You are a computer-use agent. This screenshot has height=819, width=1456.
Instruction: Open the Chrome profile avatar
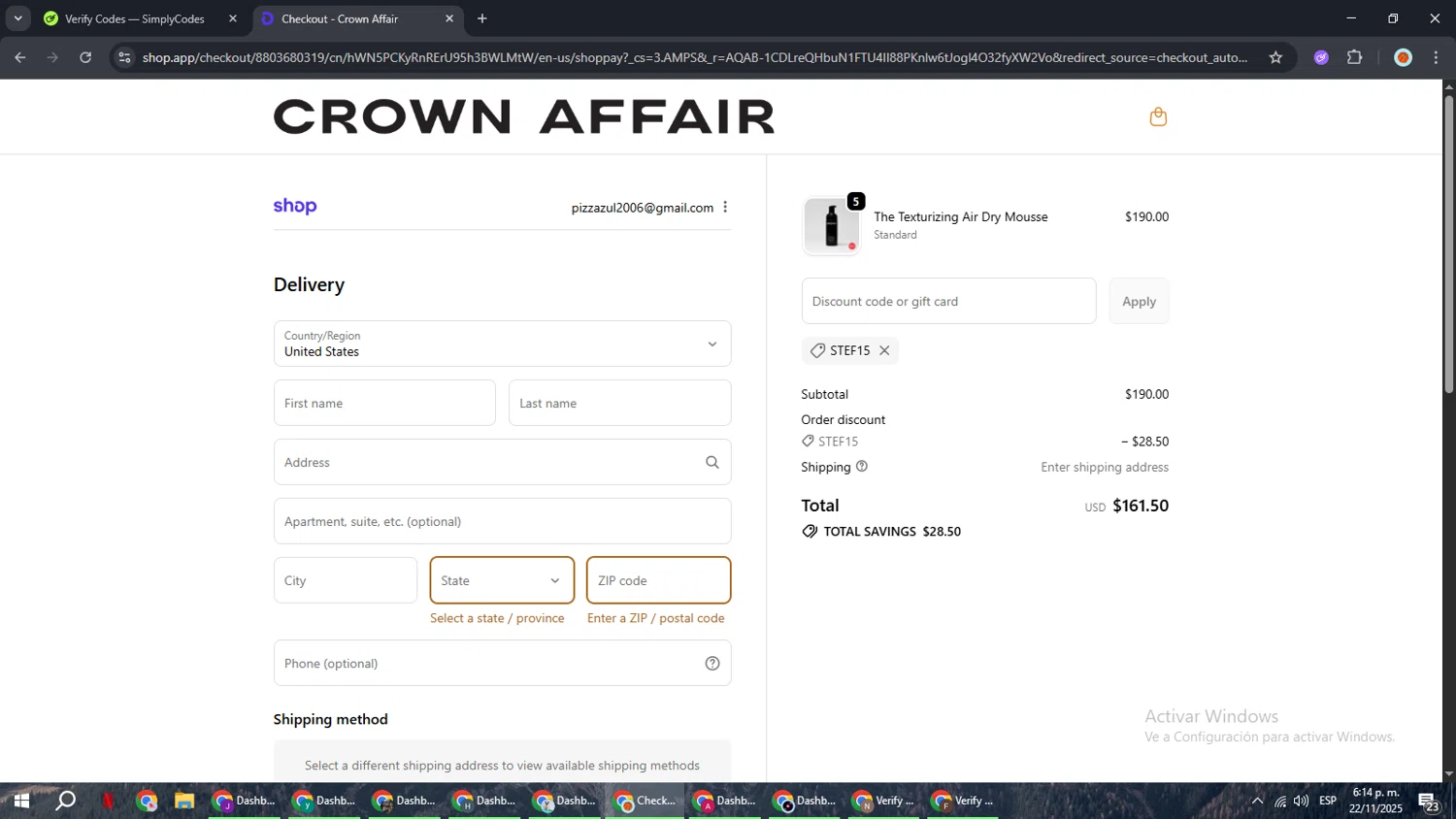(x=1403, y=57)
